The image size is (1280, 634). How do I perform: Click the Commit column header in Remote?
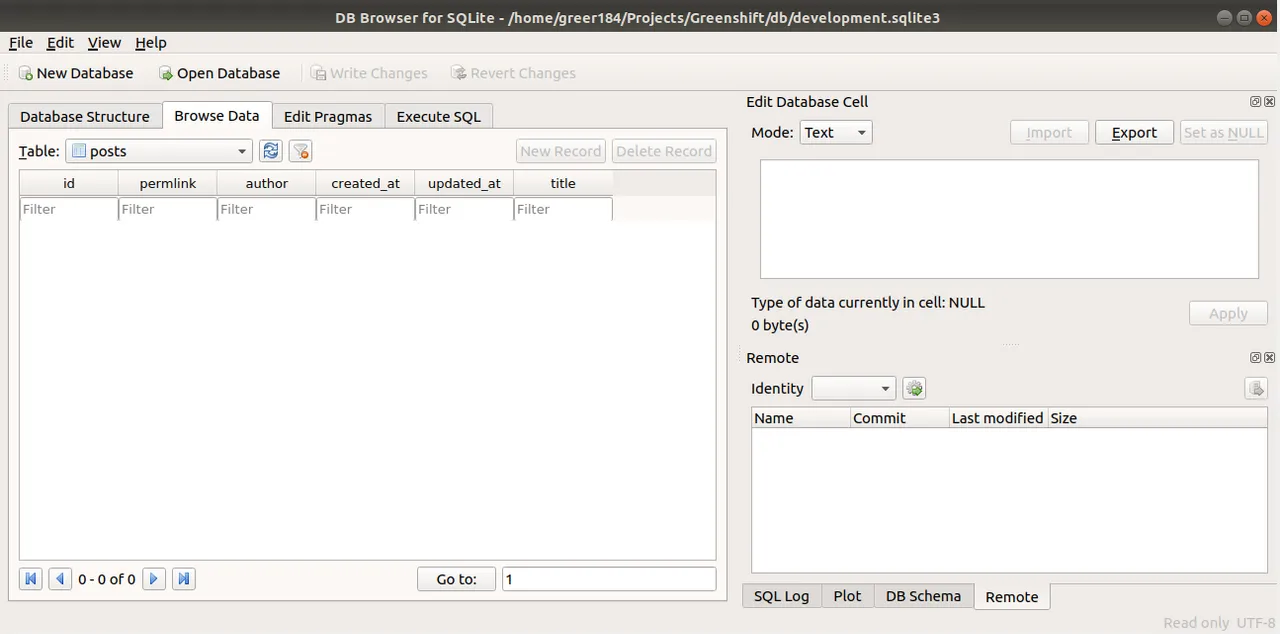tap(899, 418)
